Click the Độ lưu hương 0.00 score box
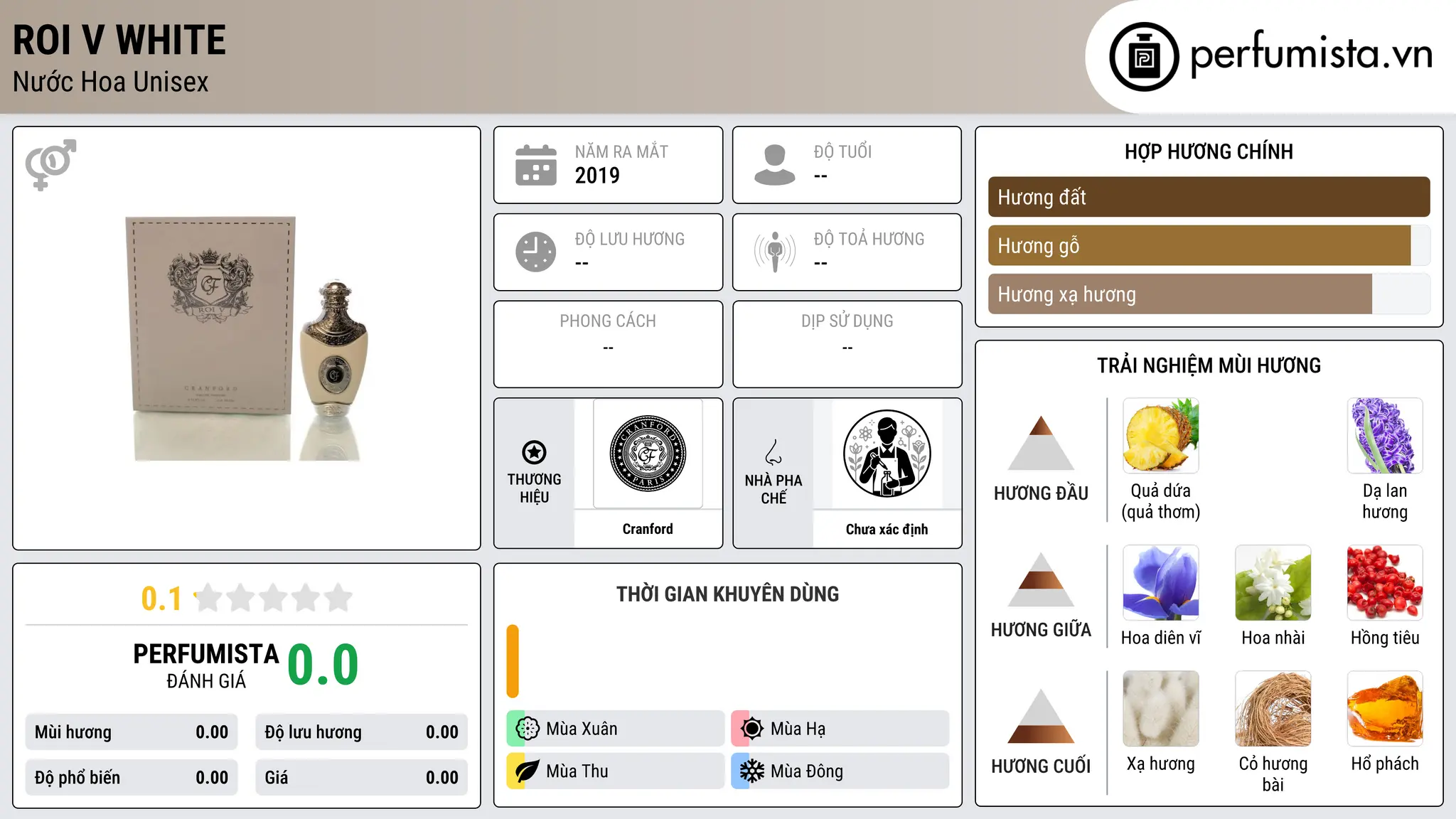 tap(361, 732)
